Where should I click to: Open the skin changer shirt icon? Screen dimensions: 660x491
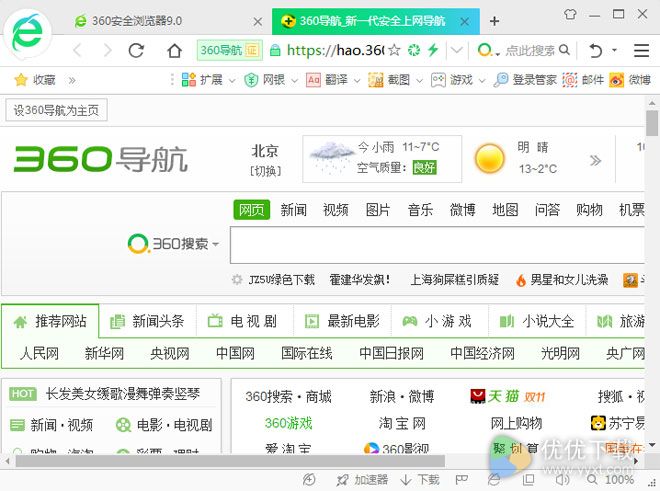[570, 14]
